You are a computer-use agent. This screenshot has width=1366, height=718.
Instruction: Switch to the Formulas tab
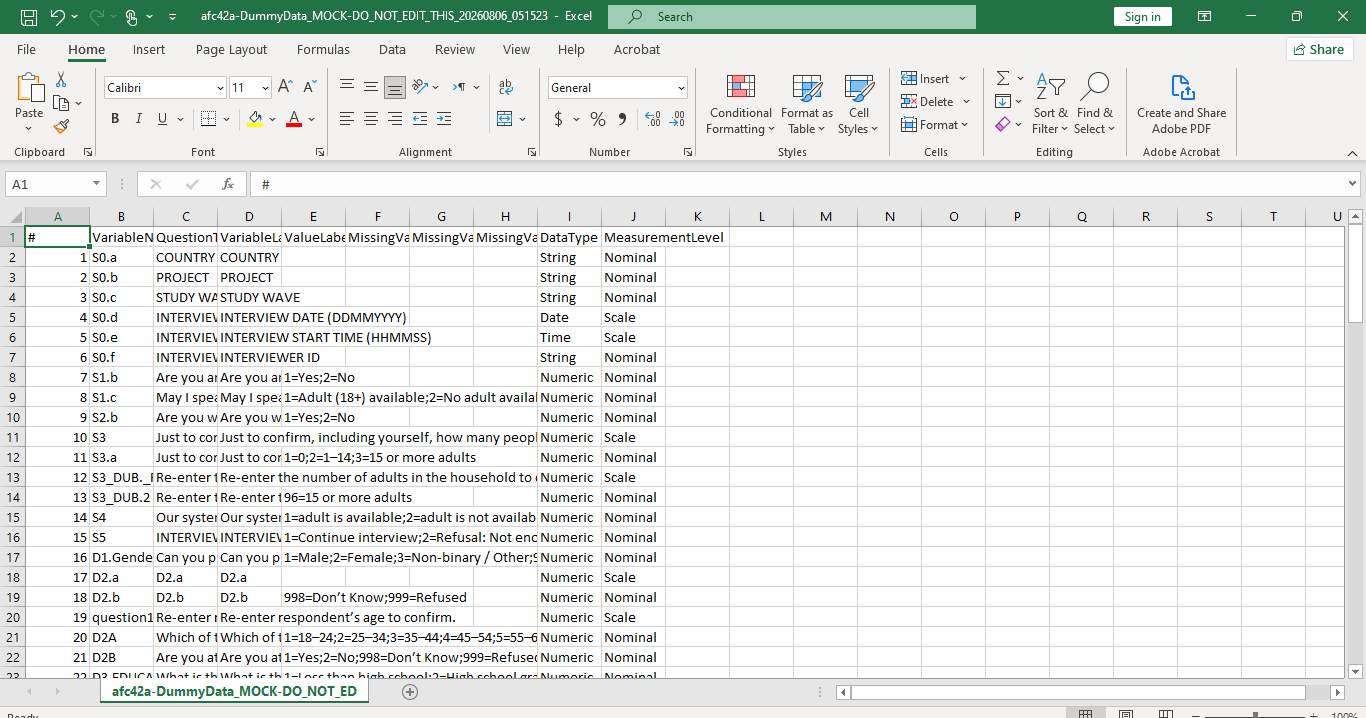pos(323,49)
